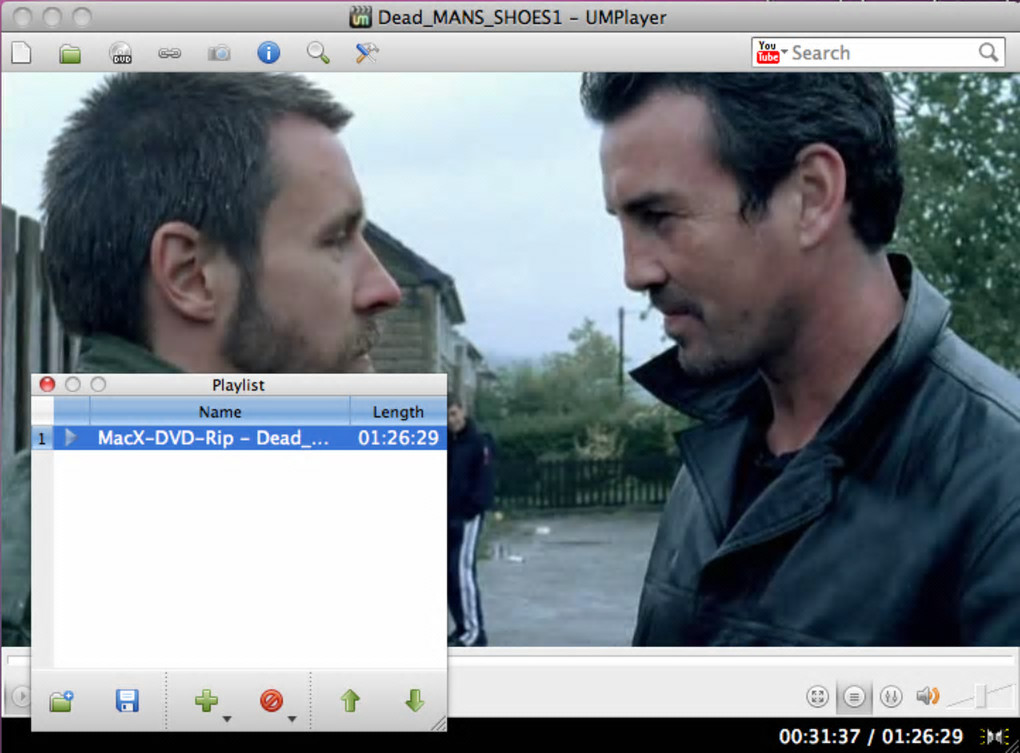The width and height of the screenshot is (1020, 753).
Task: Open URL with the chain link icon
Action: [x=169, y=53]
